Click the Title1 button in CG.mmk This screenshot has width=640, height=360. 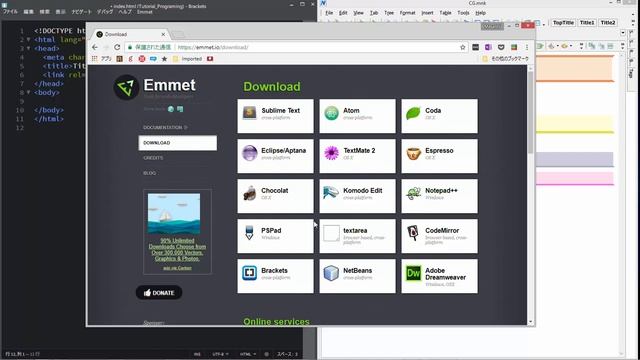587,23
